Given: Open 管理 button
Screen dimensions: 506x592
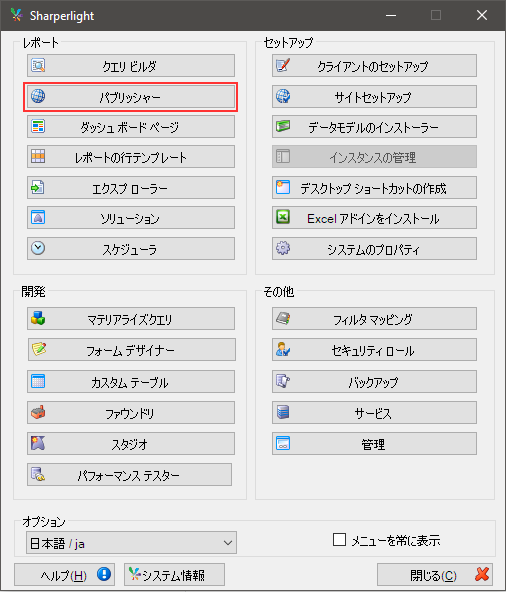Looking at the screenshot, I should tap(374, 444).
